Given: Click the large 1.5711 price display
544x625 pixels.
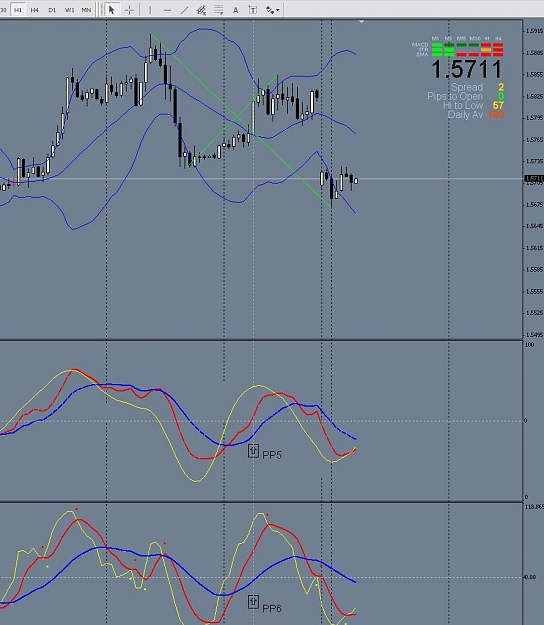Looking at the screenshot, I should click(467, 69).
